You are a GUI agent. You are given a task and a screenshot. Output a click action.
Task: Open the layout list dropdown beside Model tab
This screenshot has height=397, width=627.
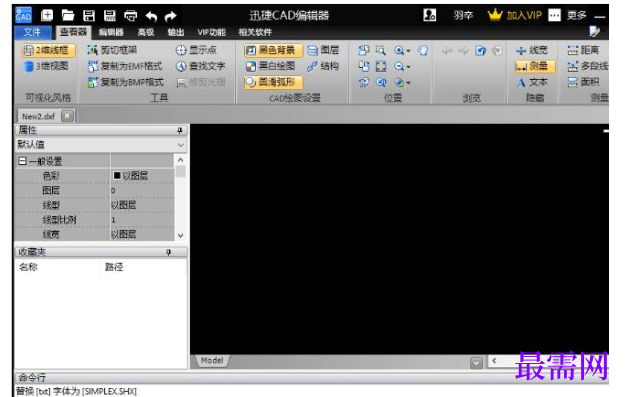pyautogui.click(x=476, y=363)
